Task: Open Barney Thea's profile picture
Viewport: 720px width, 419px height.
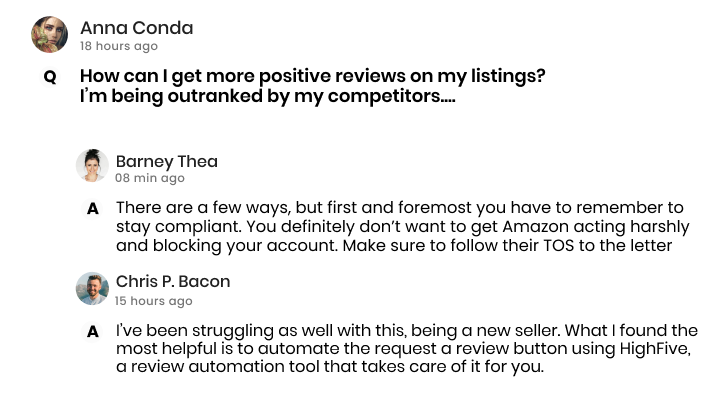Action: click(x=92, y=166)
